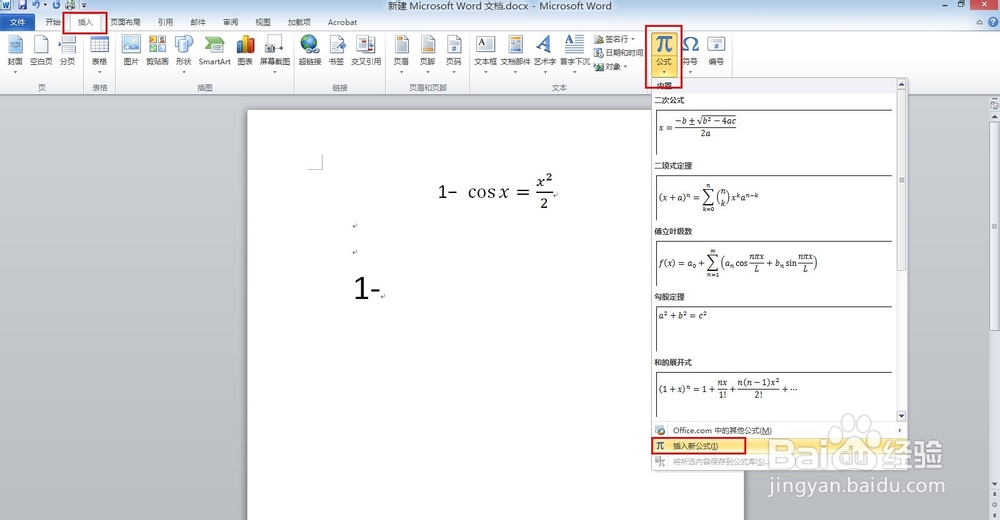Choose the quadratic formula (二次公式) equation

(774, 132)
